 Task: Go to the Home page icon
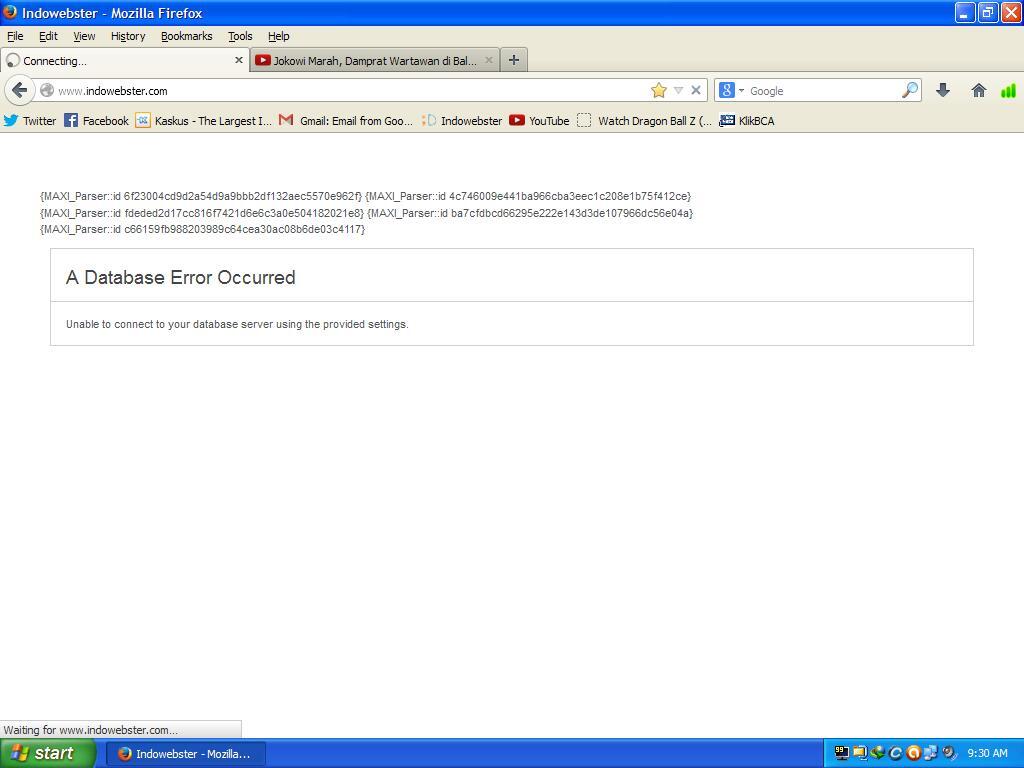[978, 90]
